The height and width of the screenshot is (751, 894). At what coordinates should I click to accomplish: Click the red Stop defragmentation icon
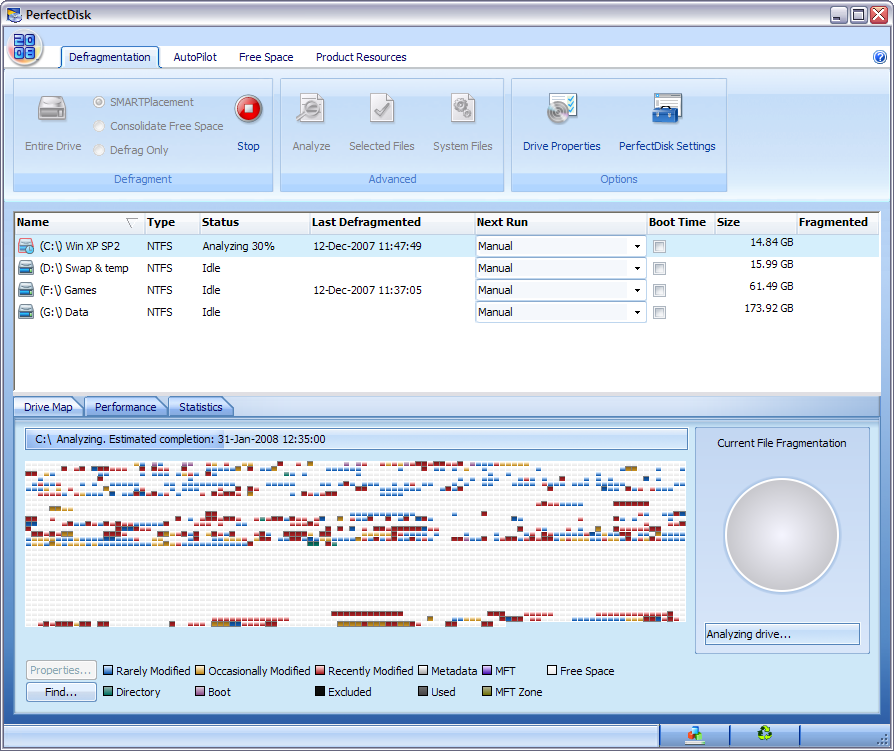point(248,109)
